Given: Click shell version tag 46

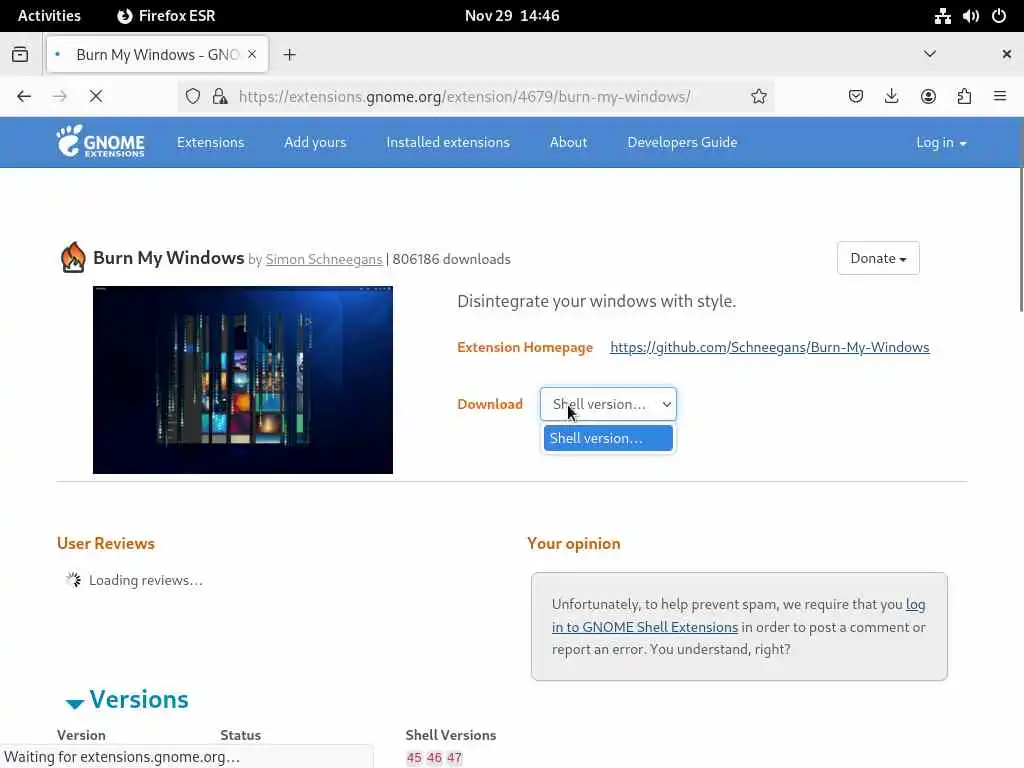Looking at the screenshot, I should pos(434,758).
